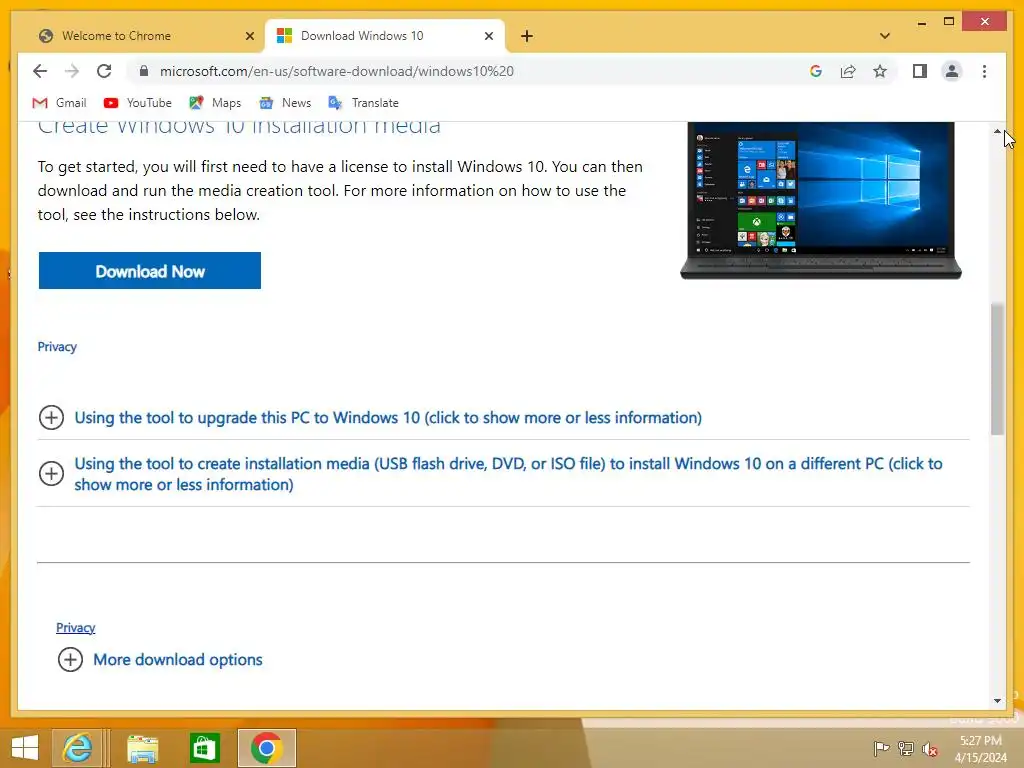This screenshot has height=768, width=1024.
Task: Launch Internet Explorer from the taskbar
Action: point(77,748)
